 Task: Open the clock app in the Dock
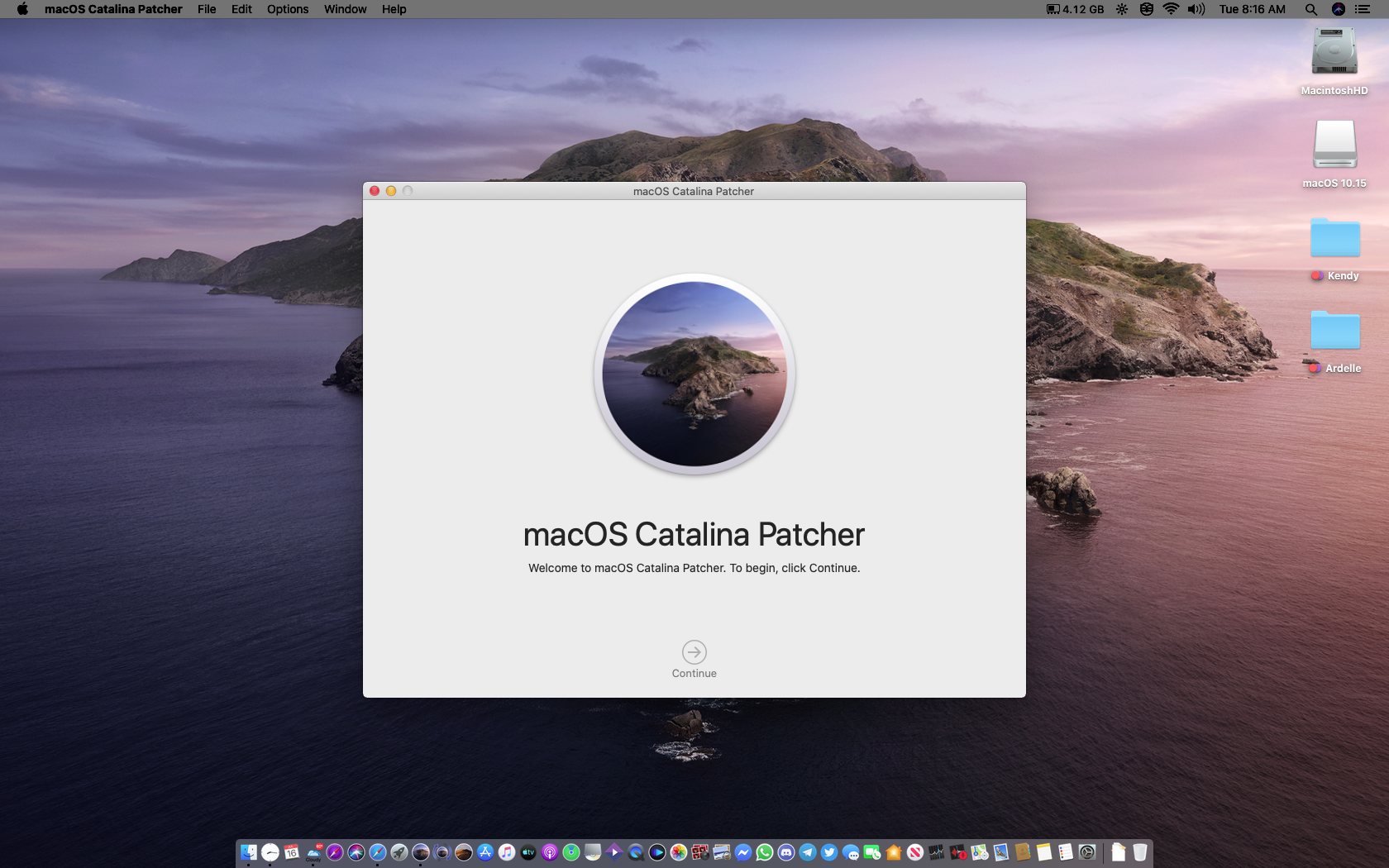tap(270, 852)
